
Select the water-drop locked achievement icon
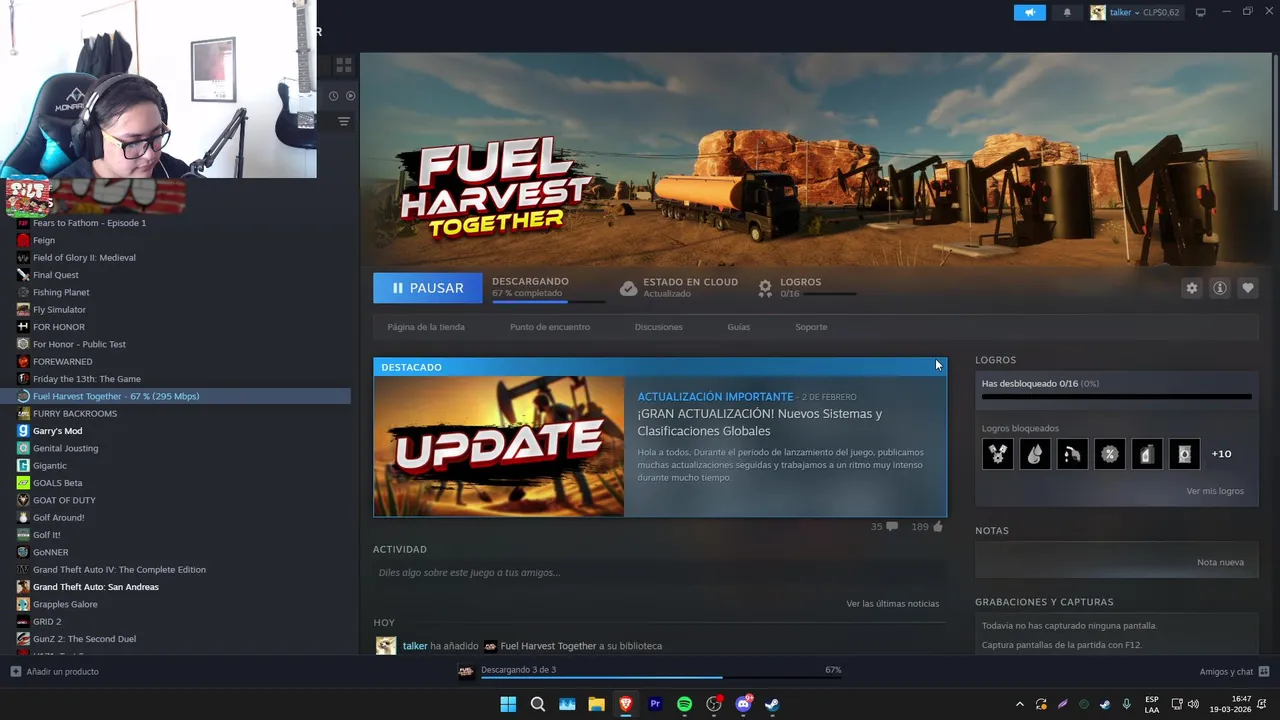click(x=1035, y=454)
